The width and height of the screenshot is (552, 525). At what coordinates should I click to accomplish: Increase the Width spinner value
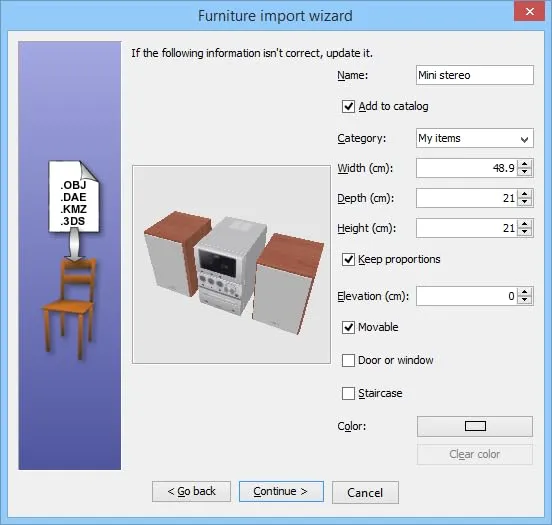point(525,164)
